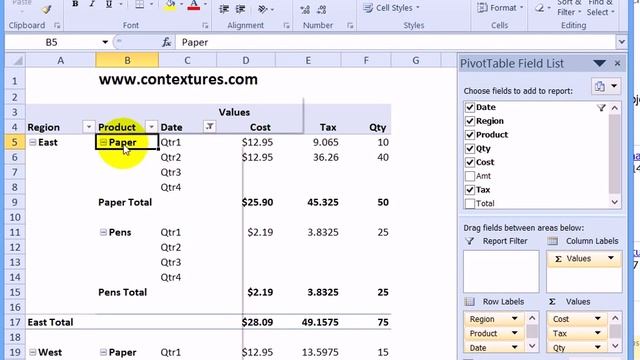Uncheck the Region field checkbox
The width and height of the screenshot is (640, 360).
click(x=470, y=121)
